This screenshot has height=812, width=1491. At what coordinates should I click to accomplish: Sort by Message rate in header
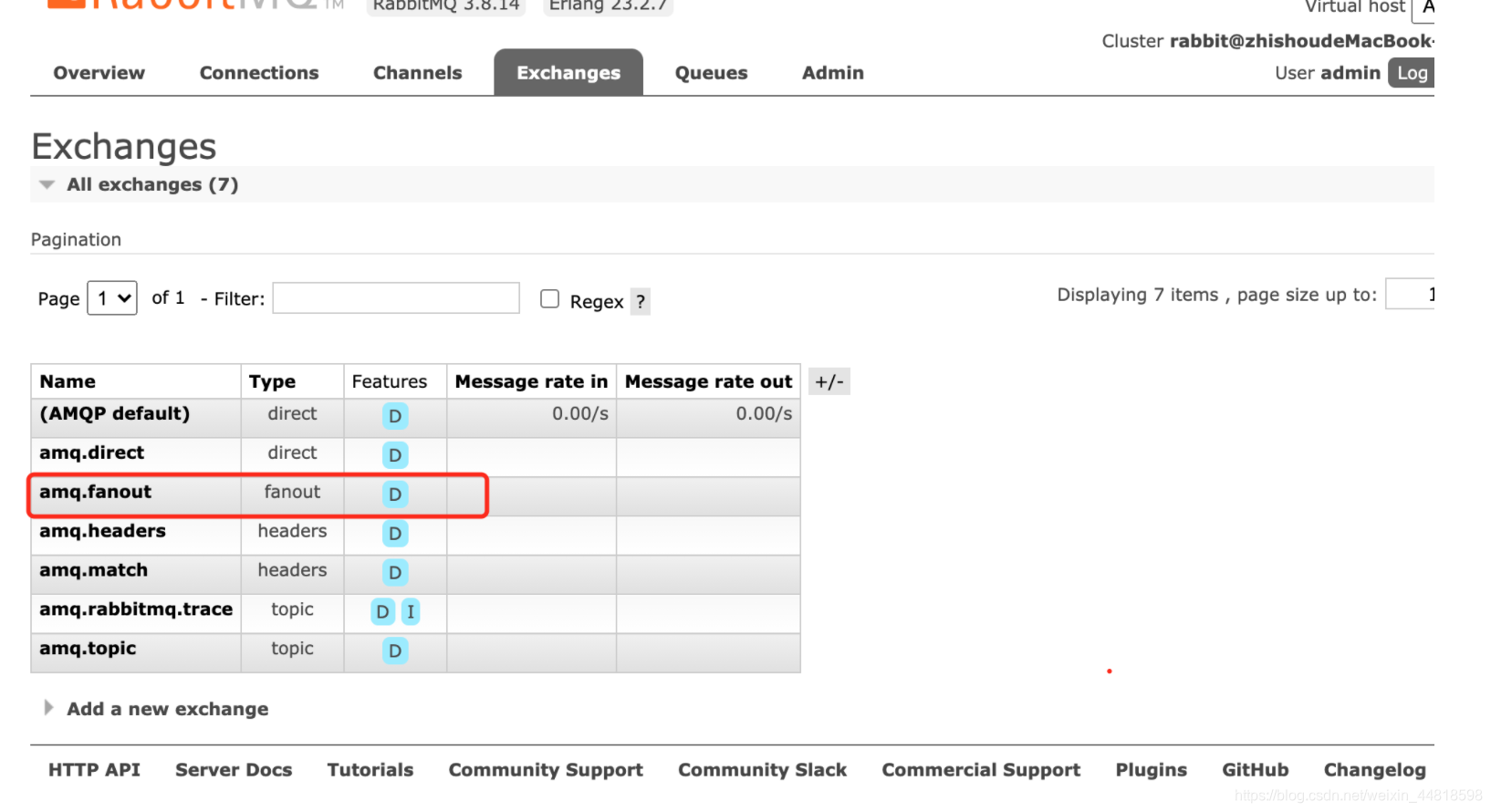[531, 381]
